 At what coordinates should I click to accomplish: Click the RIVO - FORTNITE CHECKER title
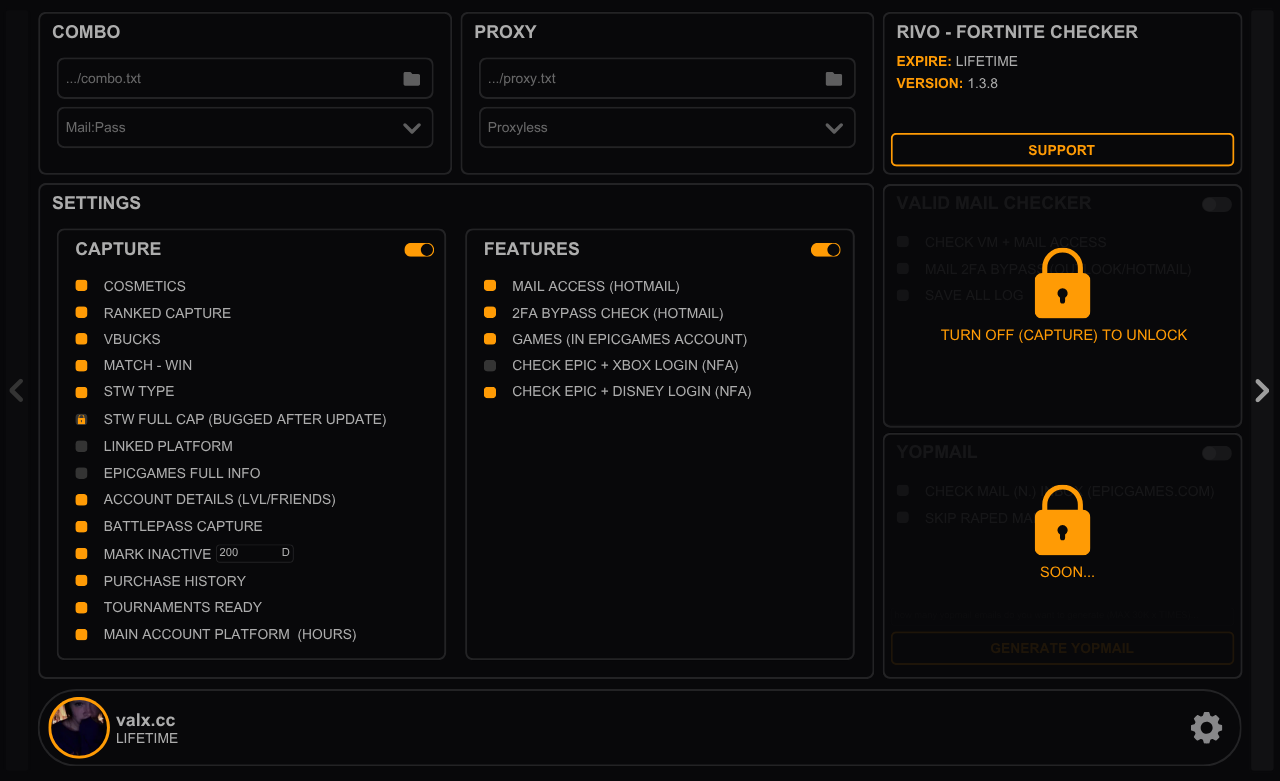pyautogui.click(x=1017, y=32)
